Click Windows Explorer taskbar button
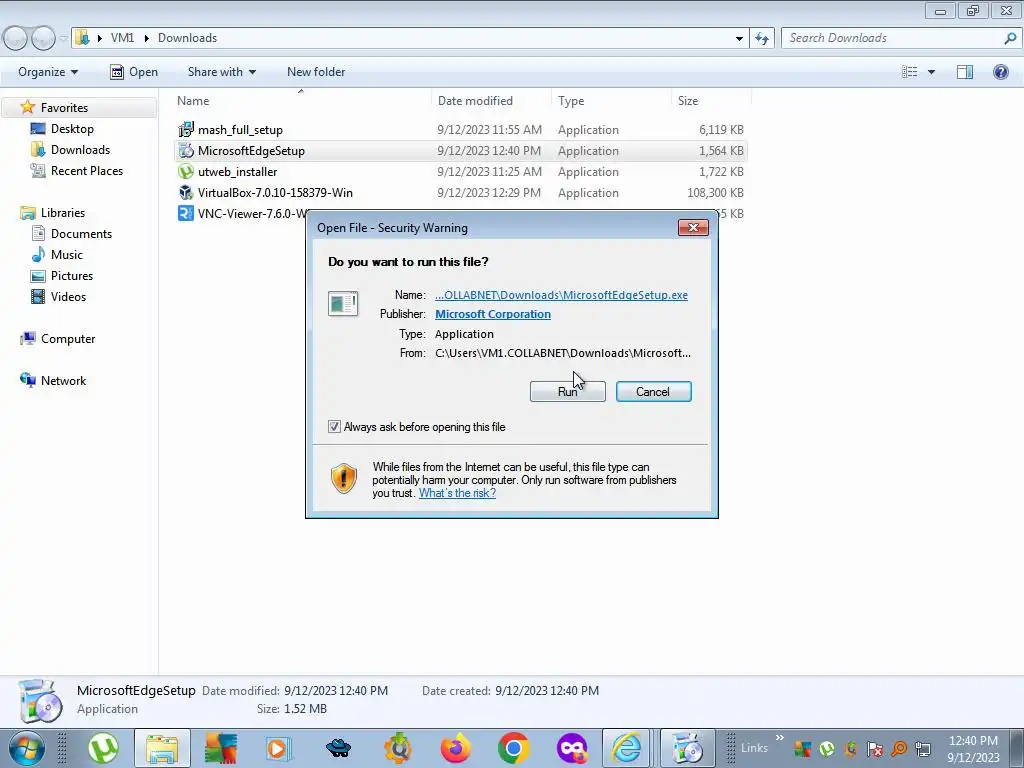Image resolution: width=1024 pixels, height=768 pixels. tap(162, 748)
